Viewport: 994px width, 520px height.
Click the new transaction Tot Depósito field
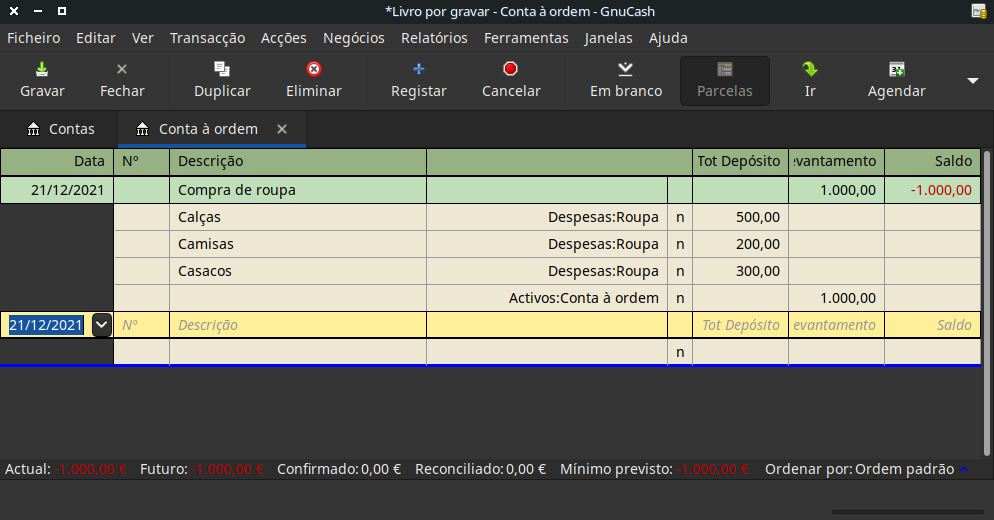[740, 325]
